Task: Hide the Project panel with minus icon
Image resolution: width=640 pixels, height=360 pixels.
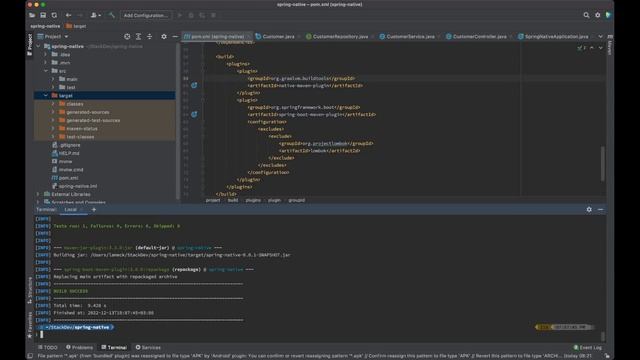Action: (175, 36)
